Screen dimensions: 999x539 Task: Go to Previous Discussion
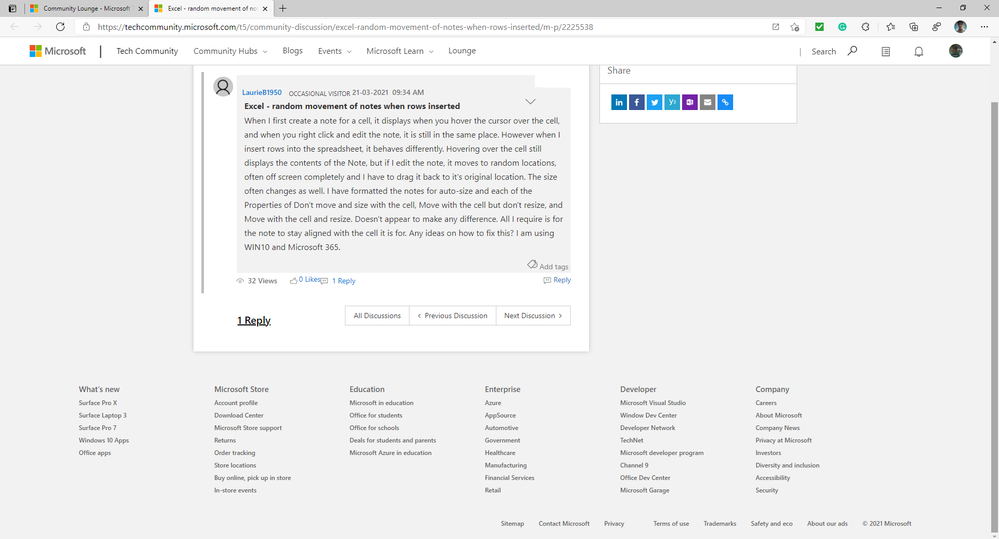(x=452, y=315)
